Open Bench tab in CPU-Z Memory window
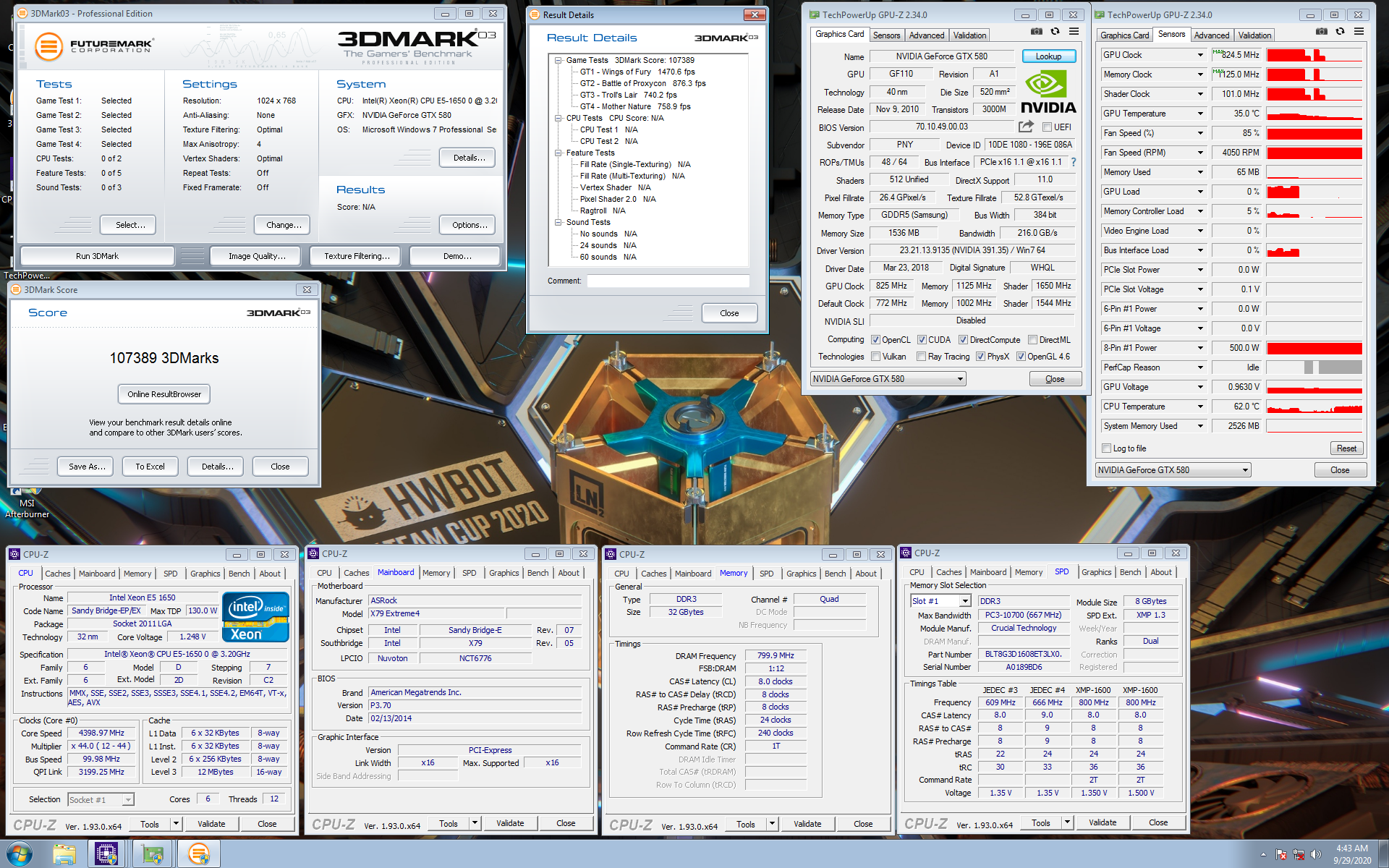1389x868 pixels. pos(835,574)
